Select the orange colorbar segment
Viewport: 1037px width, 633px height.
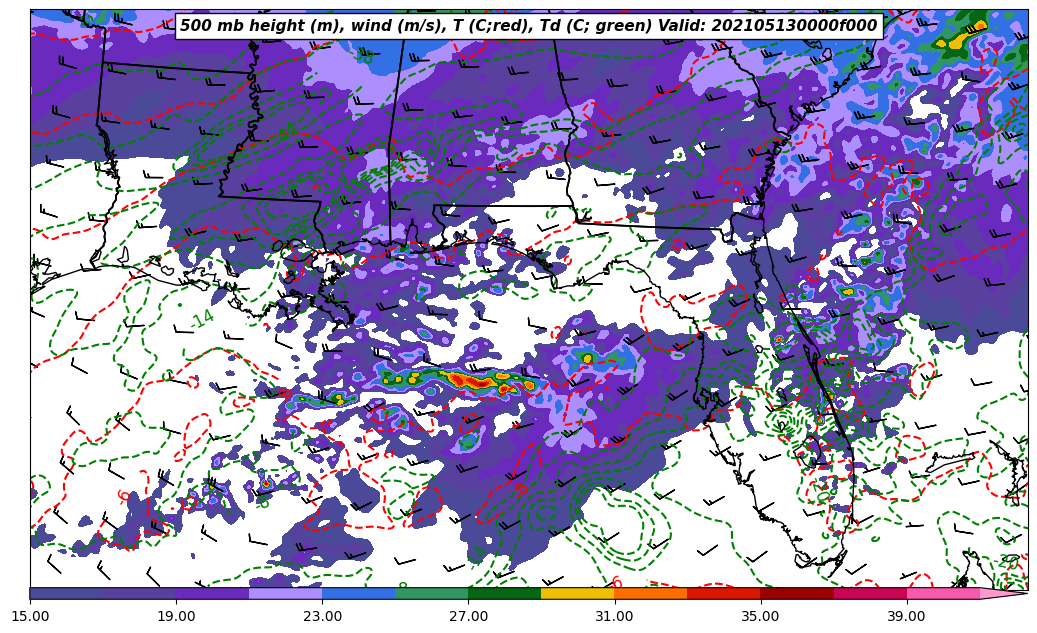(x=651, y=593)
